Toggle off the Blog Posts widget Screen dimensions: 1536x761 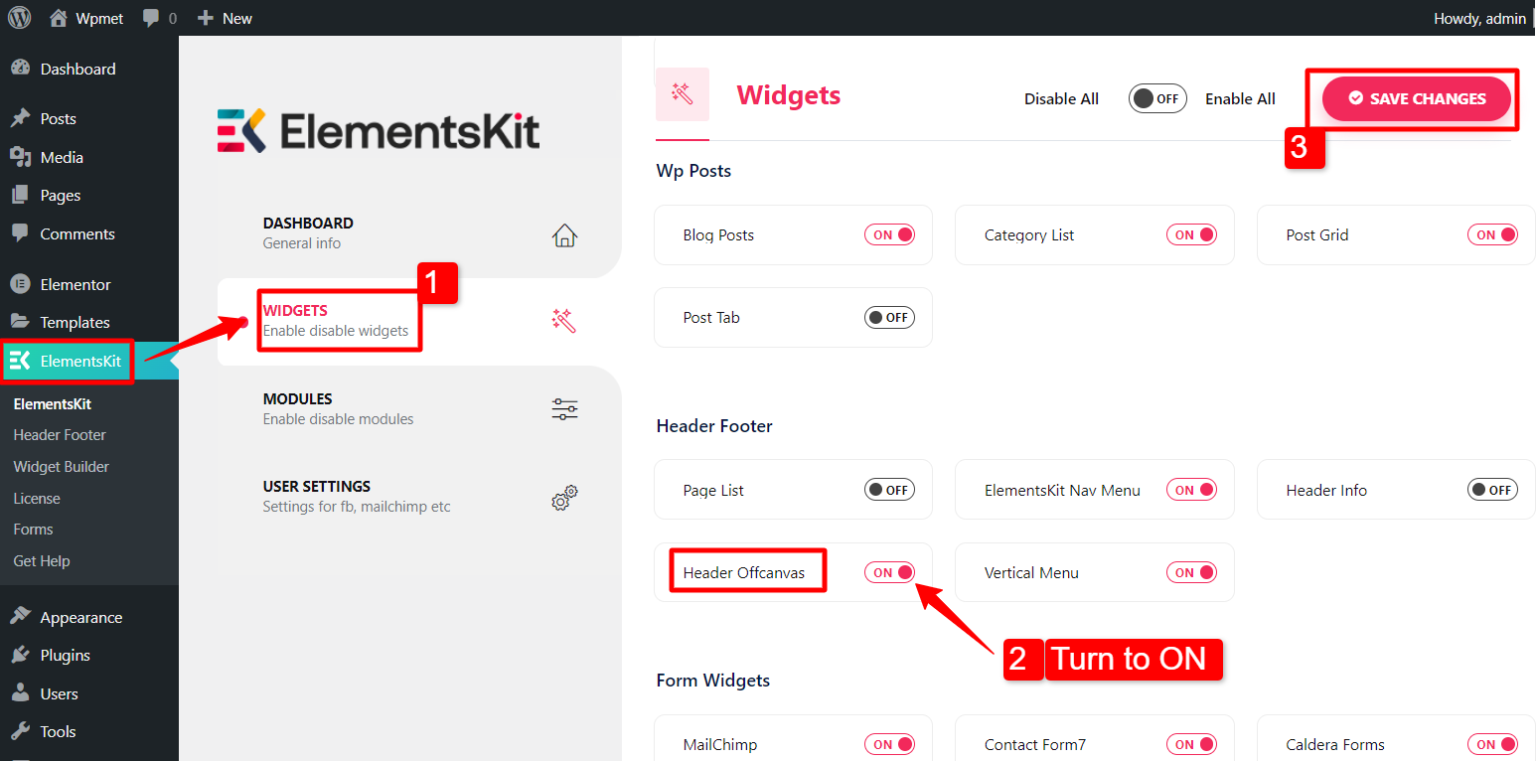click(889, 235)
